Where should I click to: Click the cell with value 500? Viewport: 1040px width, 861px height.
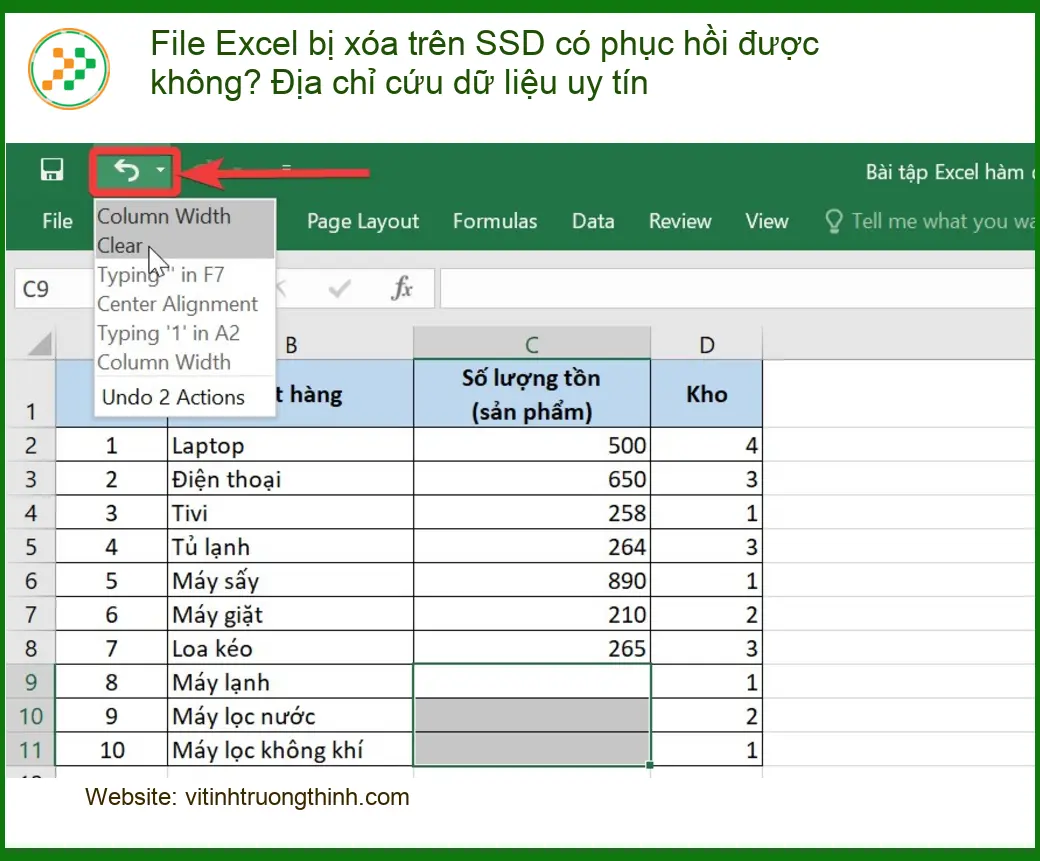point(532,445)
